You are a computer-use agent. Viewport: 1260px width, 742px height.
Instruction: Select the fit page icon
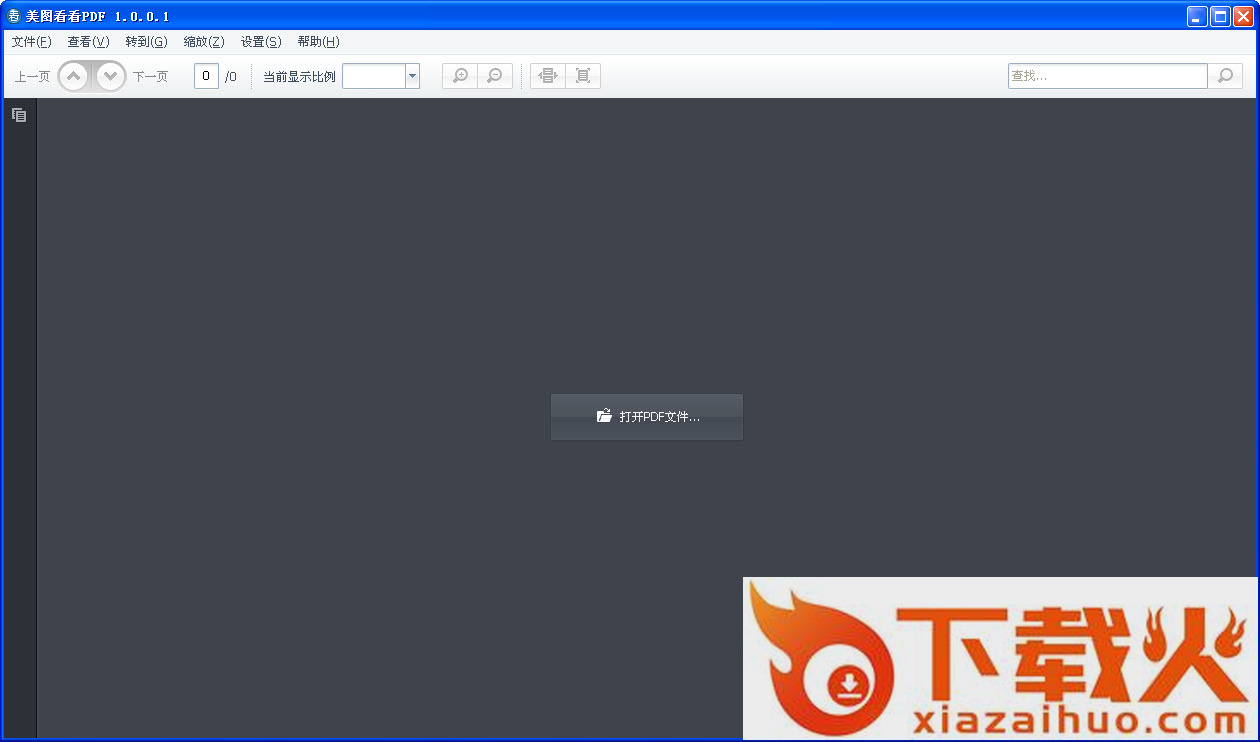coord(583,76)
